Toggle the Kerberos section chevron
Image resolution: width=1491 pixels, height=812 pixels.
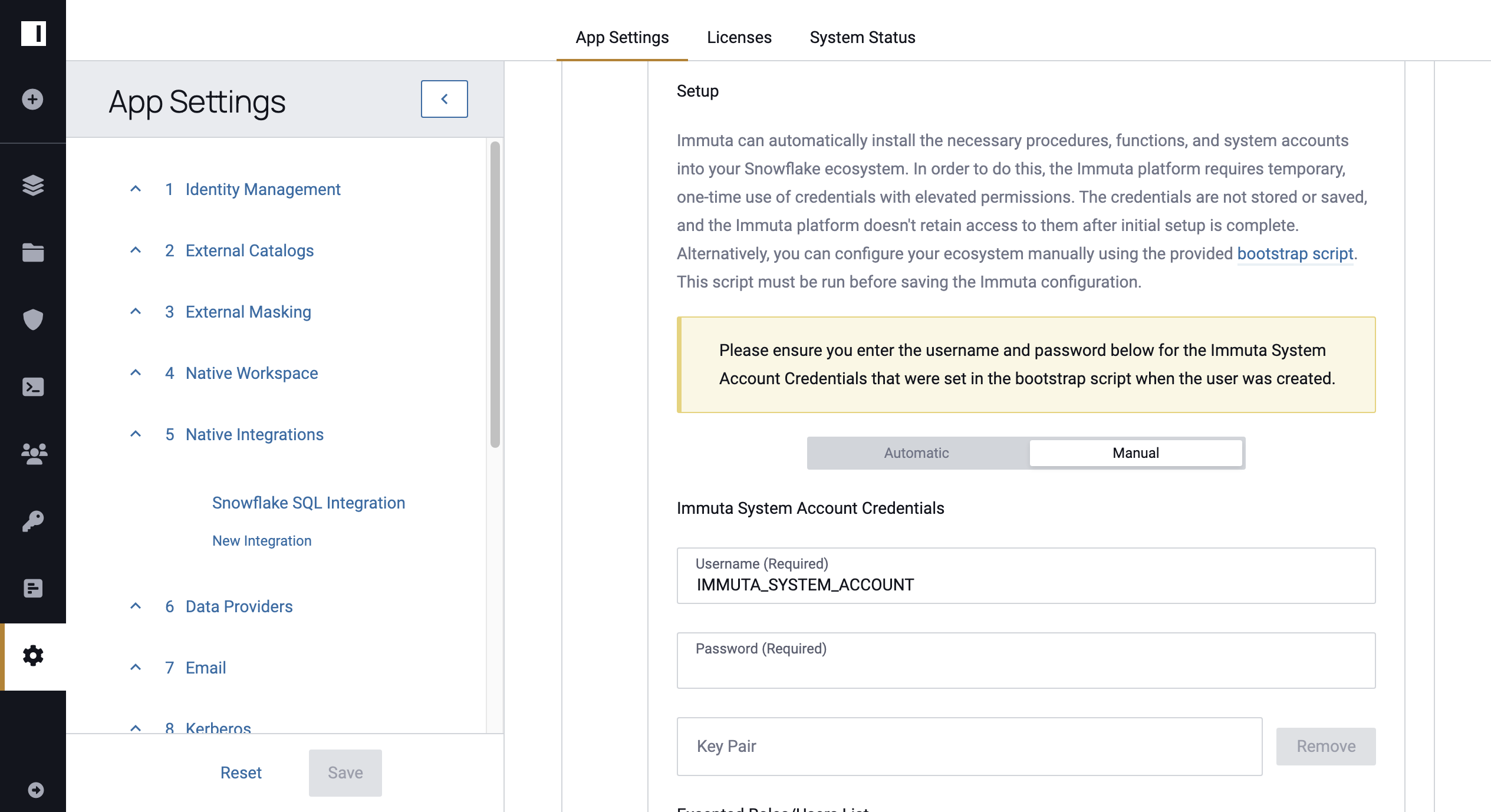136,728
